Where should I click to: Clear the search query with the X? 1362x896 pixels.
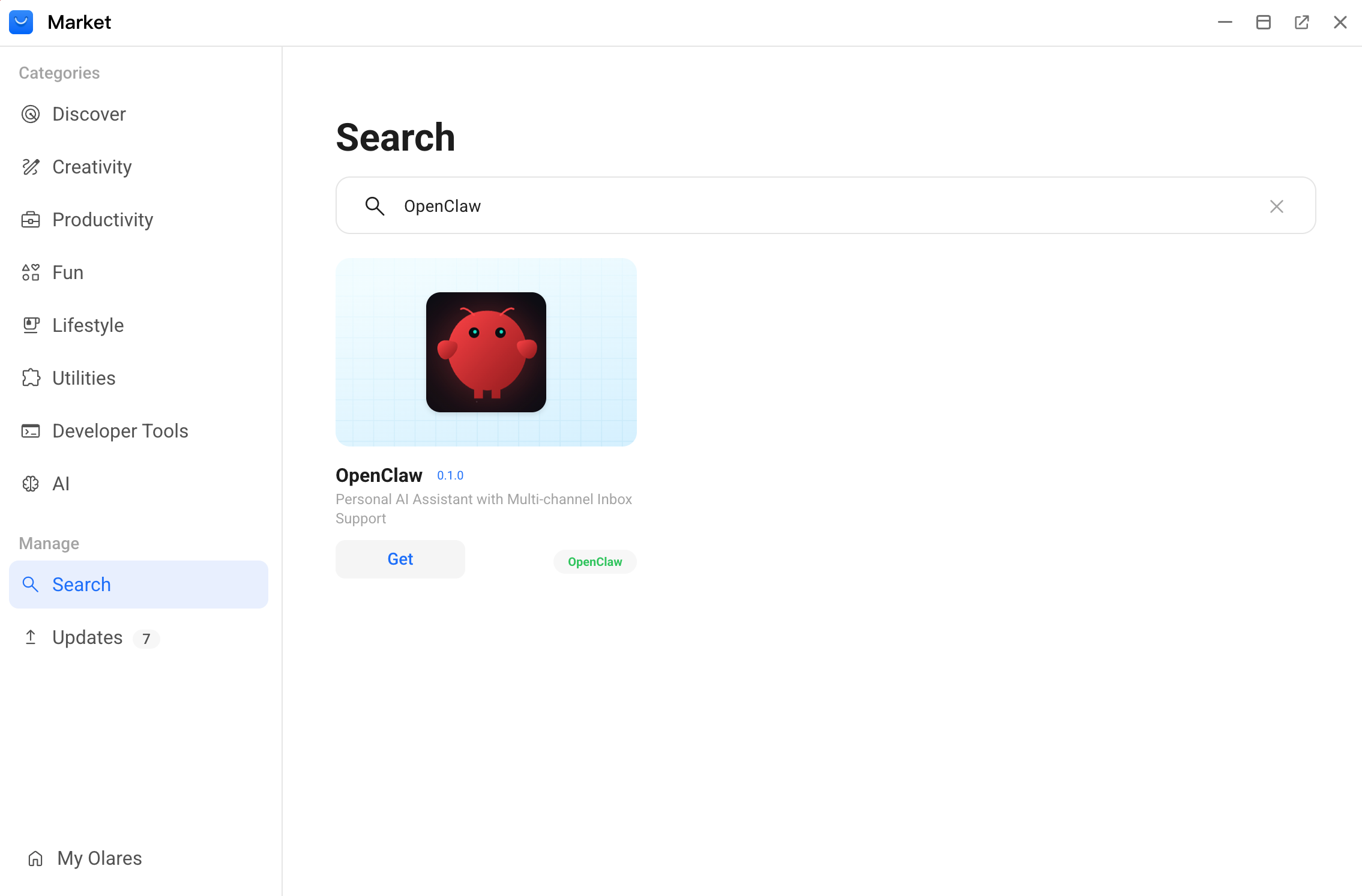(x=1277, y=206)
